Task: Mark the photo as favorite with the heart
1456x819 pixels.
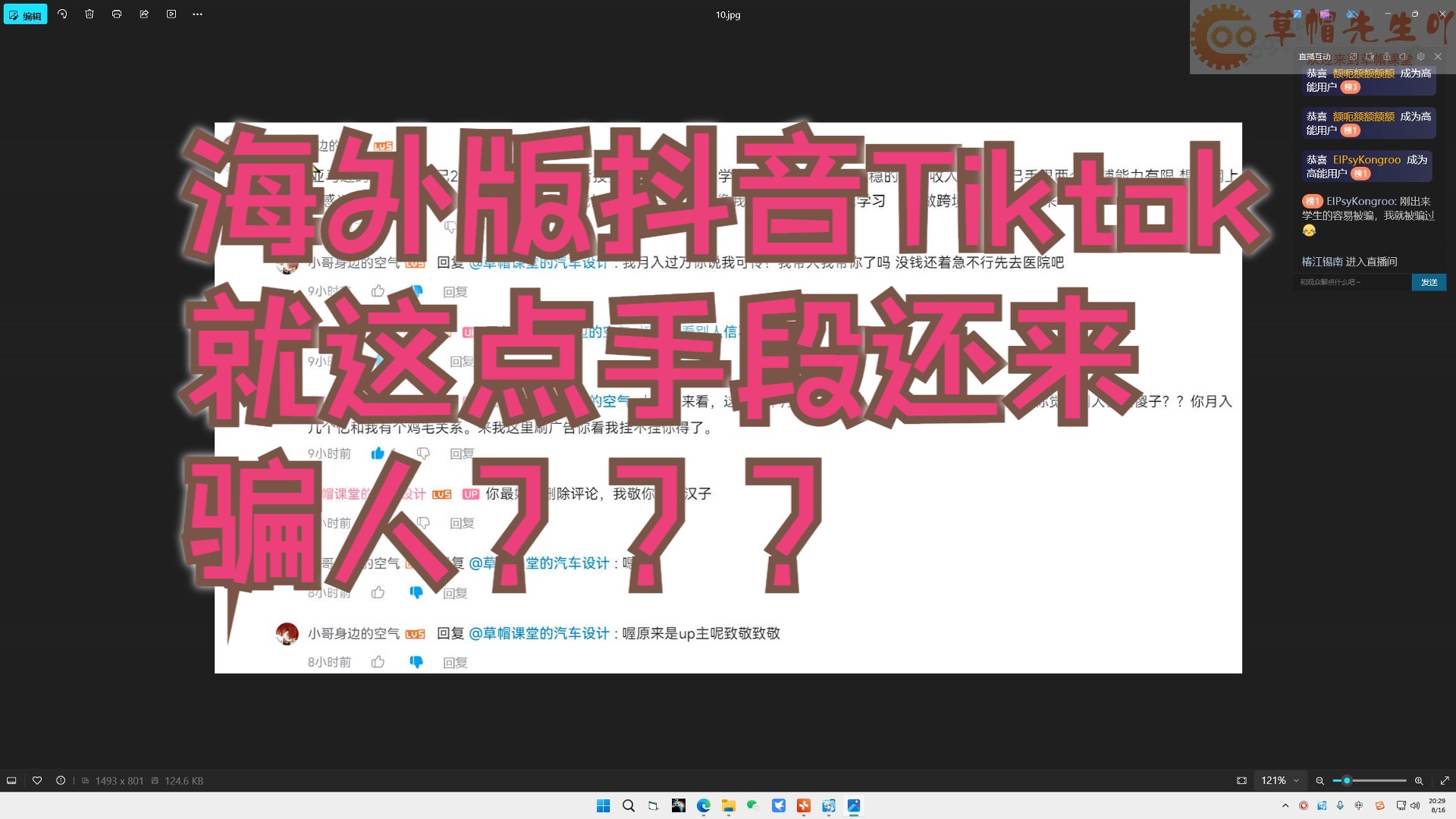Action: point(36,780)
